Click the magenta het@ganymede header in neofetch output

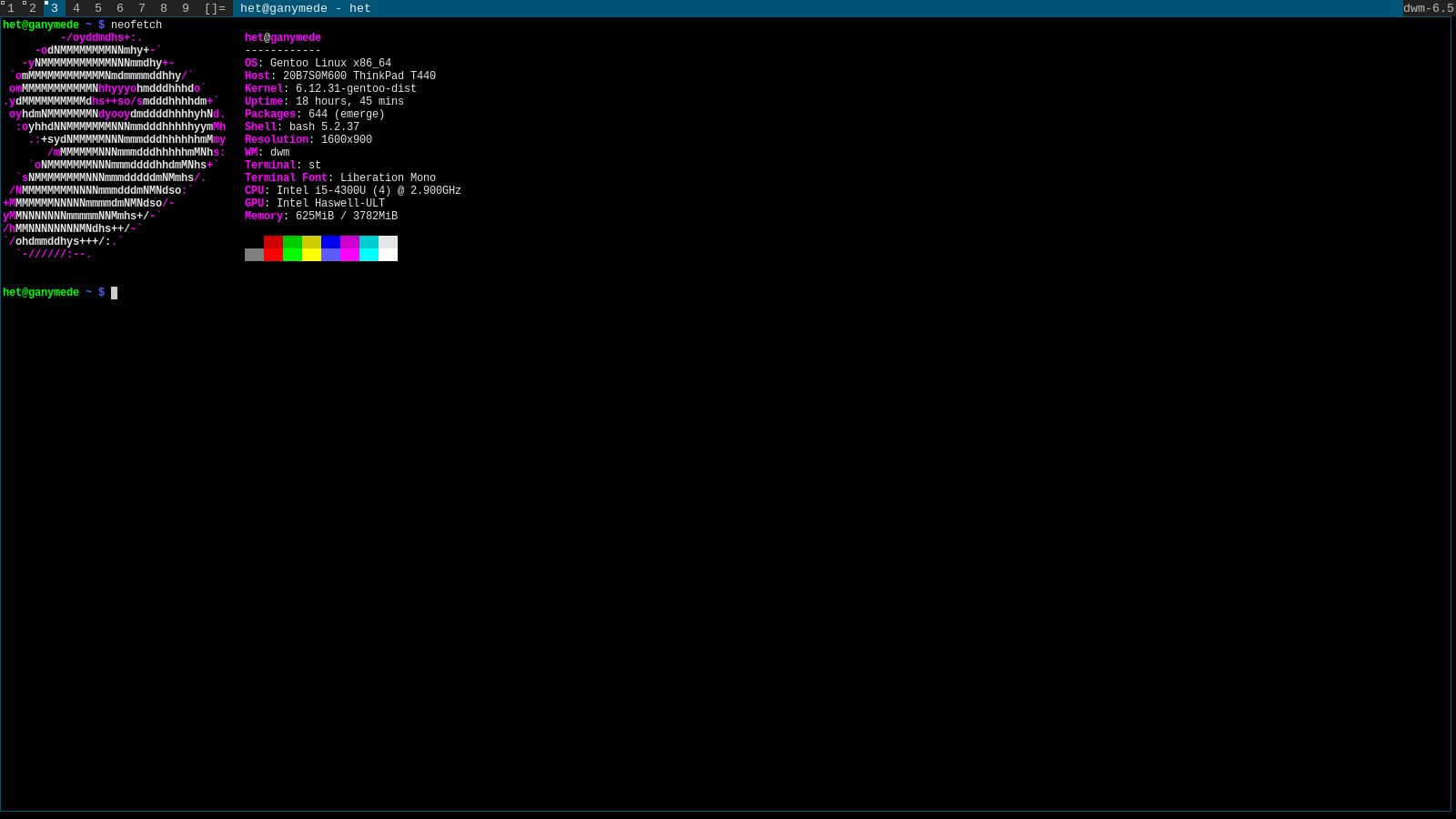283,38
